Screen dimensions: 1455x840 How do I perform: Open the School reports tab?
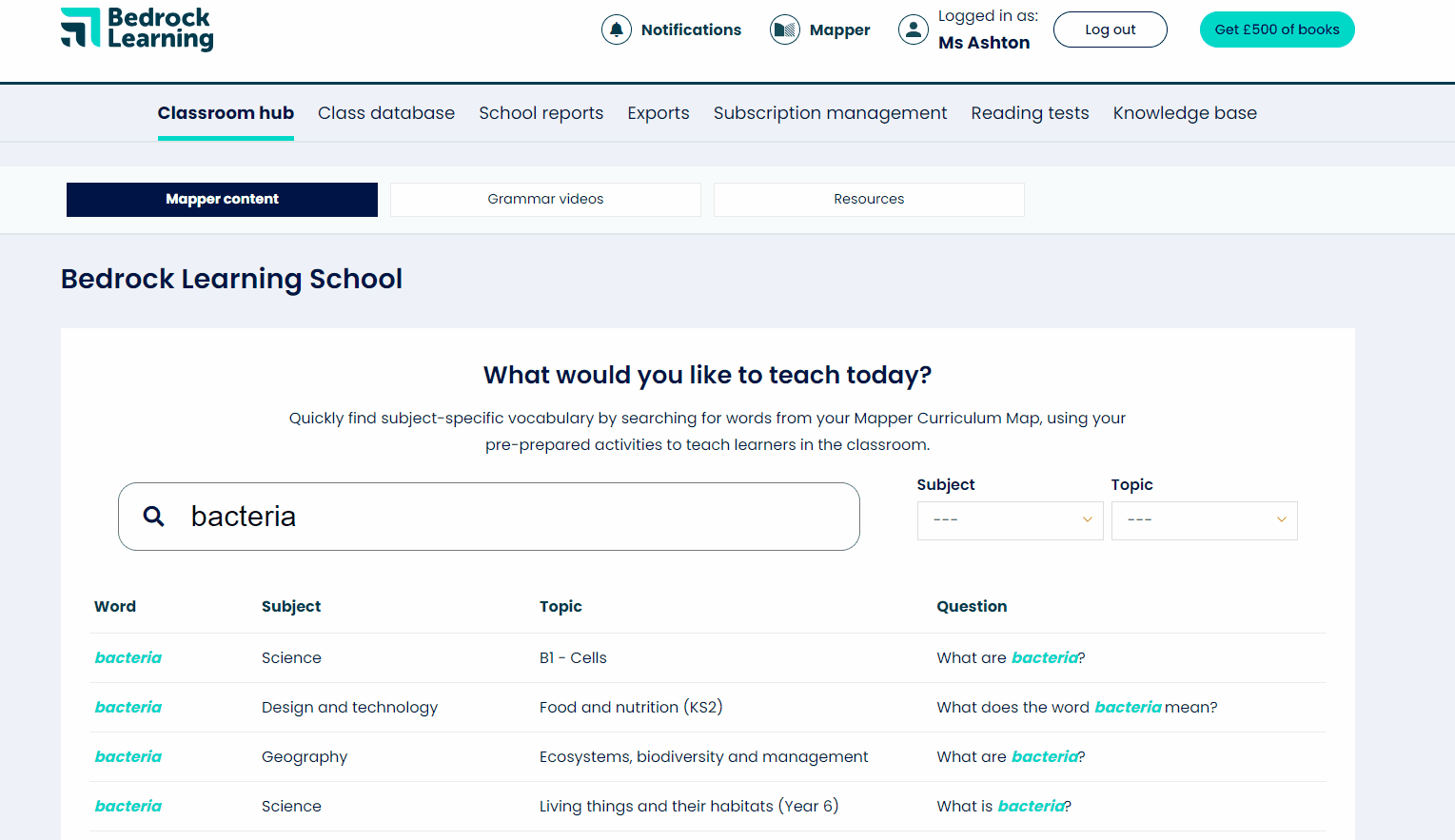[541, 112]
